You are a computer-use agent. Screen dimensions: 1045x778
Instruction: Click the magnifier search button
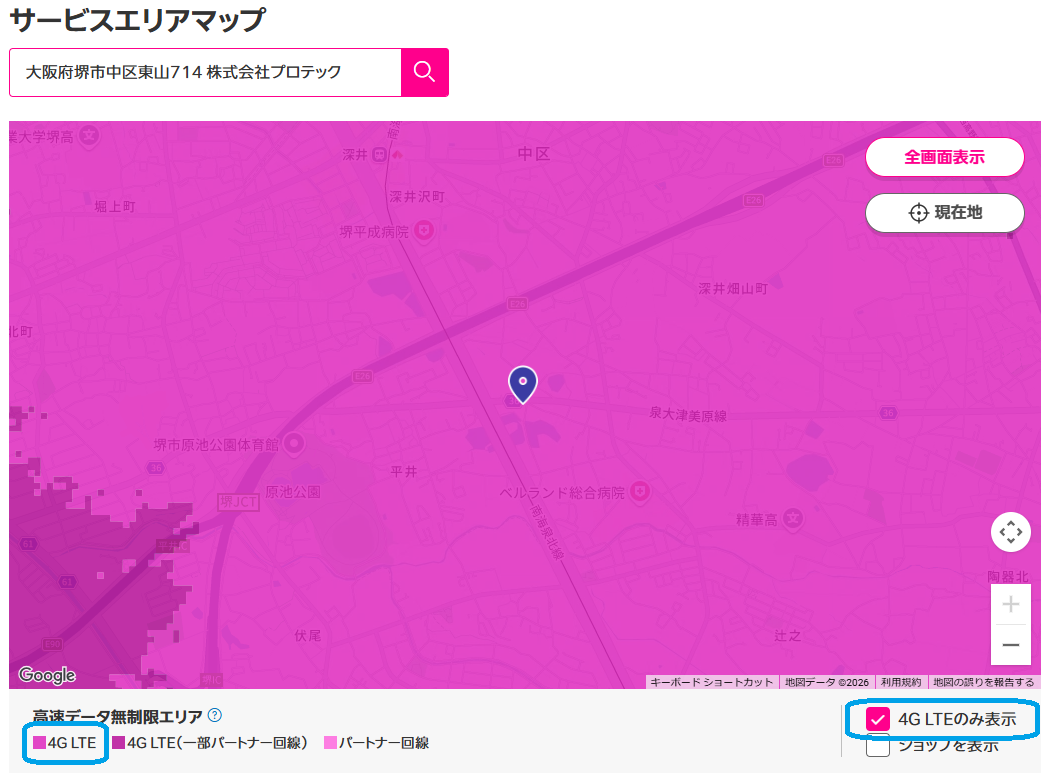425,72
